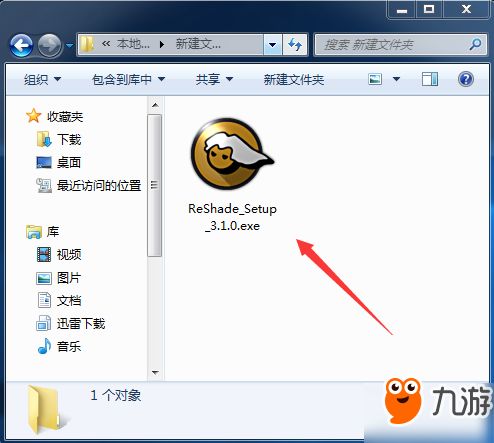Click the 新建文件夹 new folder button
494x443 pixels.
click(x=294, y=79)
